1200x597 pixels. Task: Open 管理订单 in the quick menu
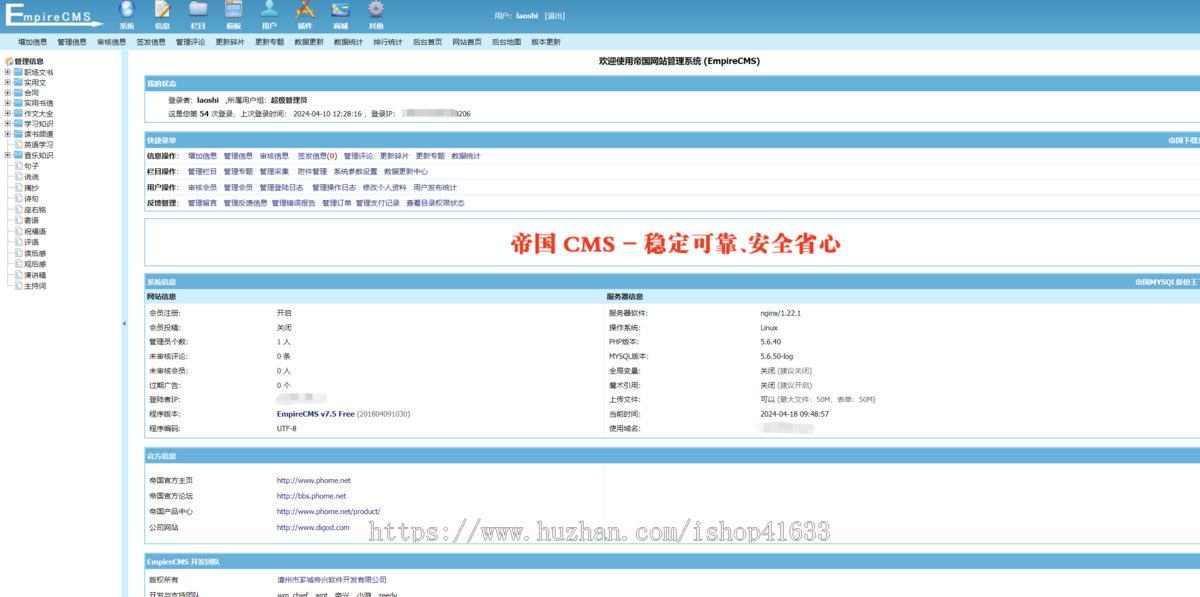point(337,203)
